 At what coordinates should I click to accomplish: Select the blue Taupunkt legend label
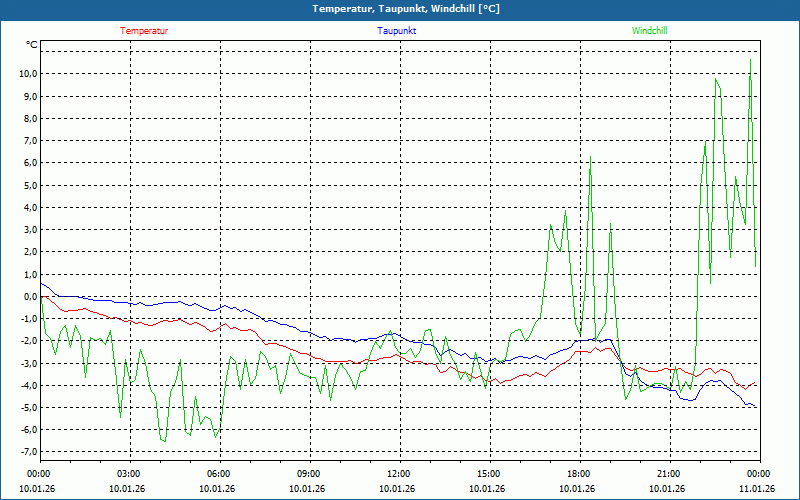(x=396, y=31)
